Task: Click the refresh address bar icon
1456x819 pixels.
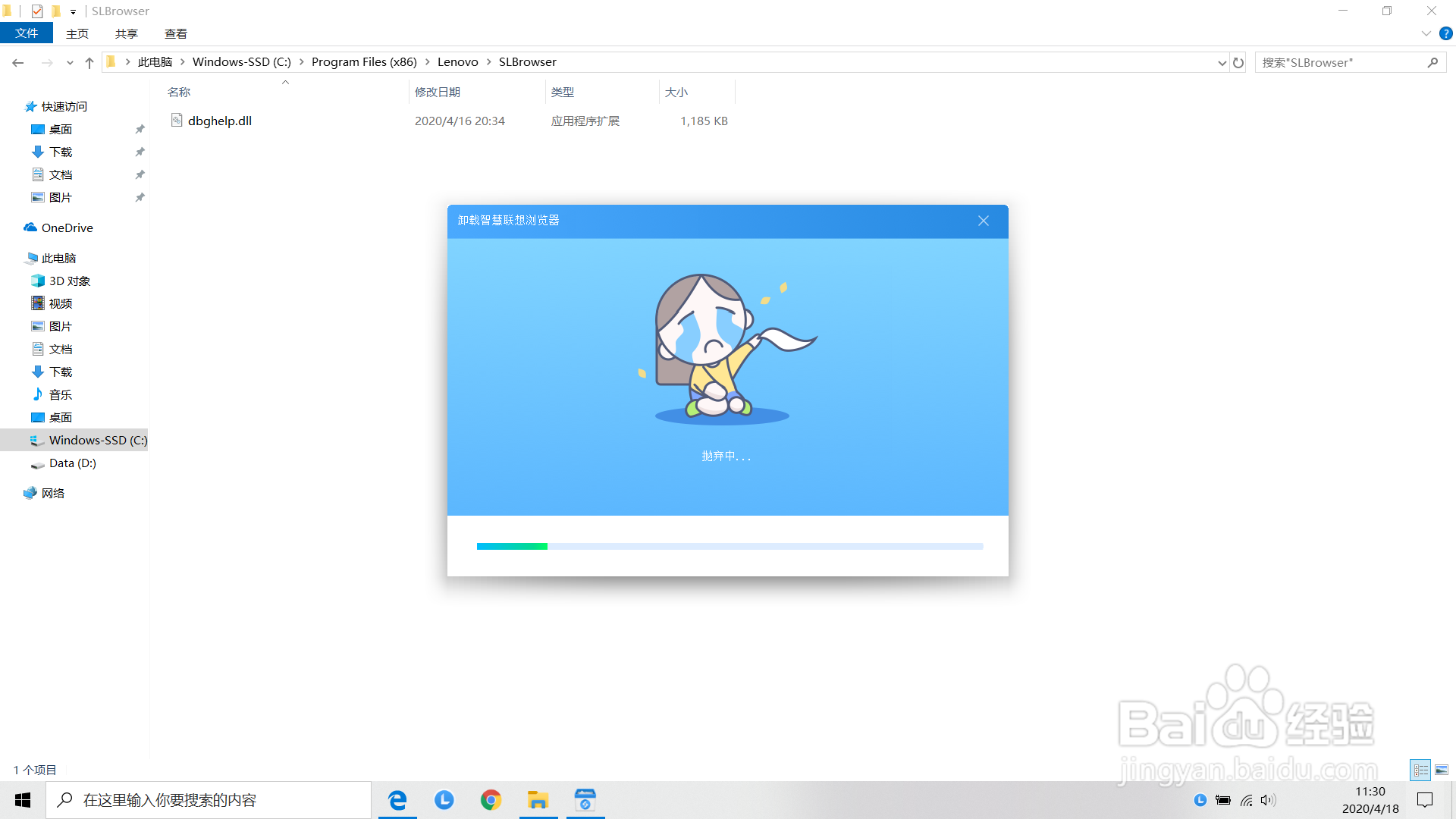Action: 1238,63
